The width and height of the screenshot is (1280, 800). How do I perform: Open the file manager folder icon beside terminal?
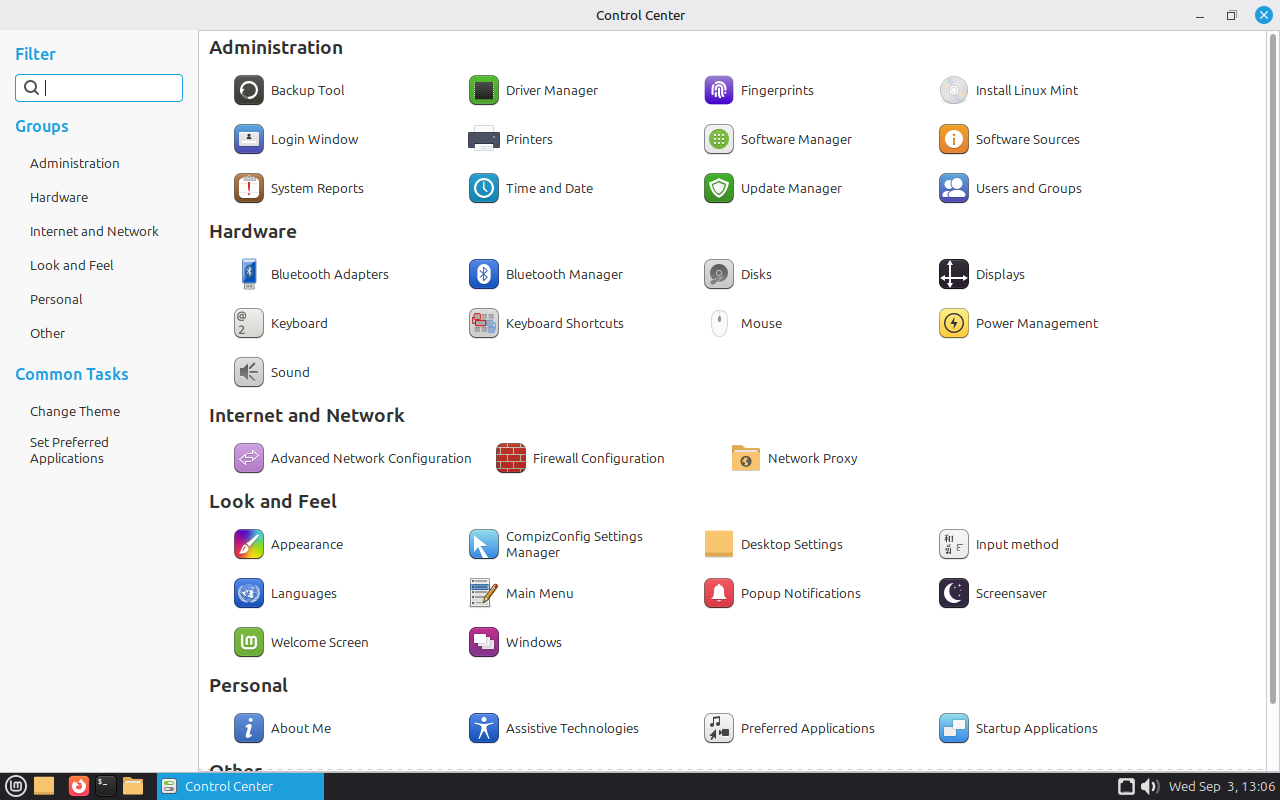(133, 786)
